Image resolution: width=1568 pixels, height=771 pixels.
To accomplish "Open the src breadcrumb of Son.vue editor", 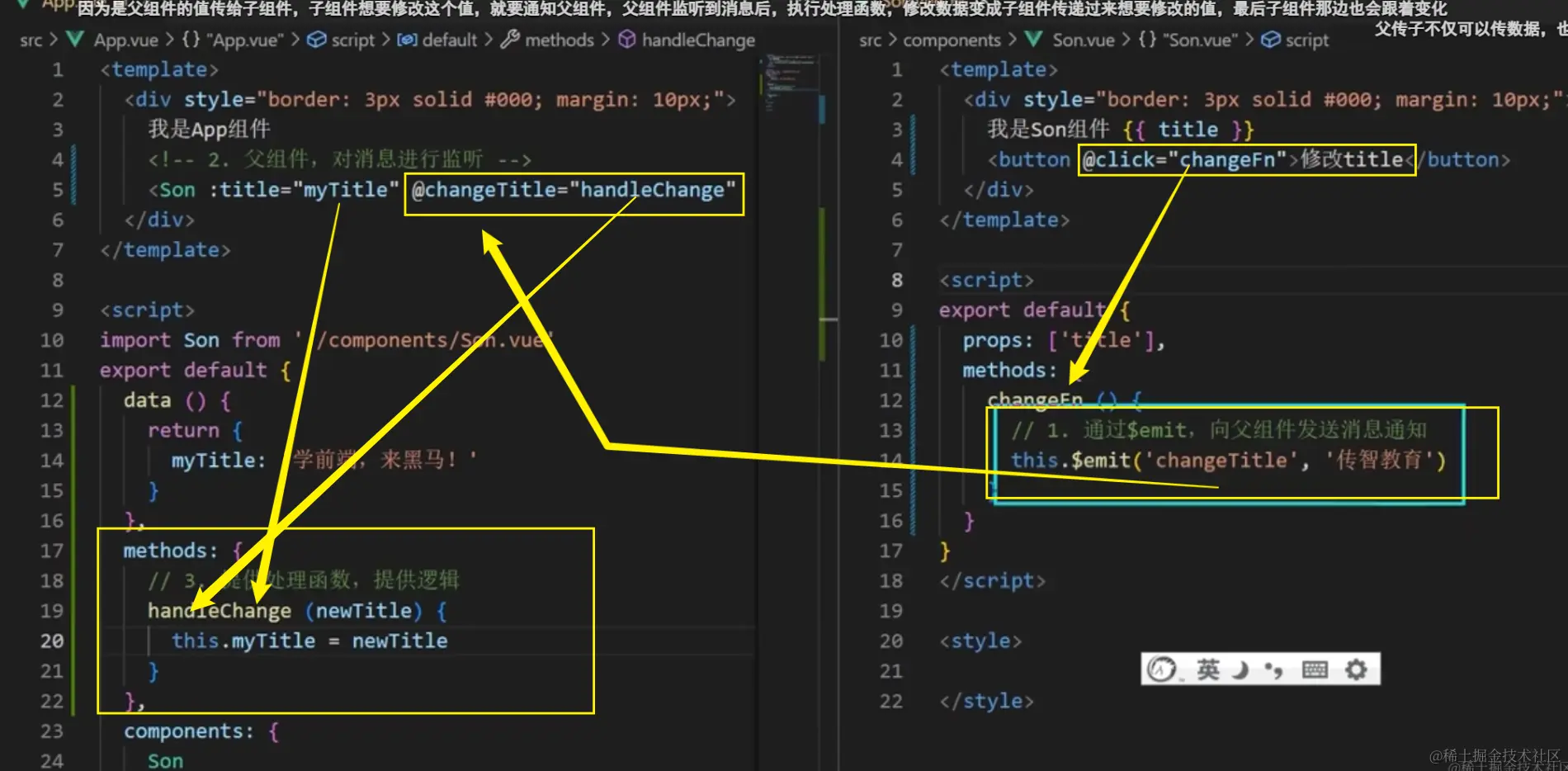I will (871, 40).
